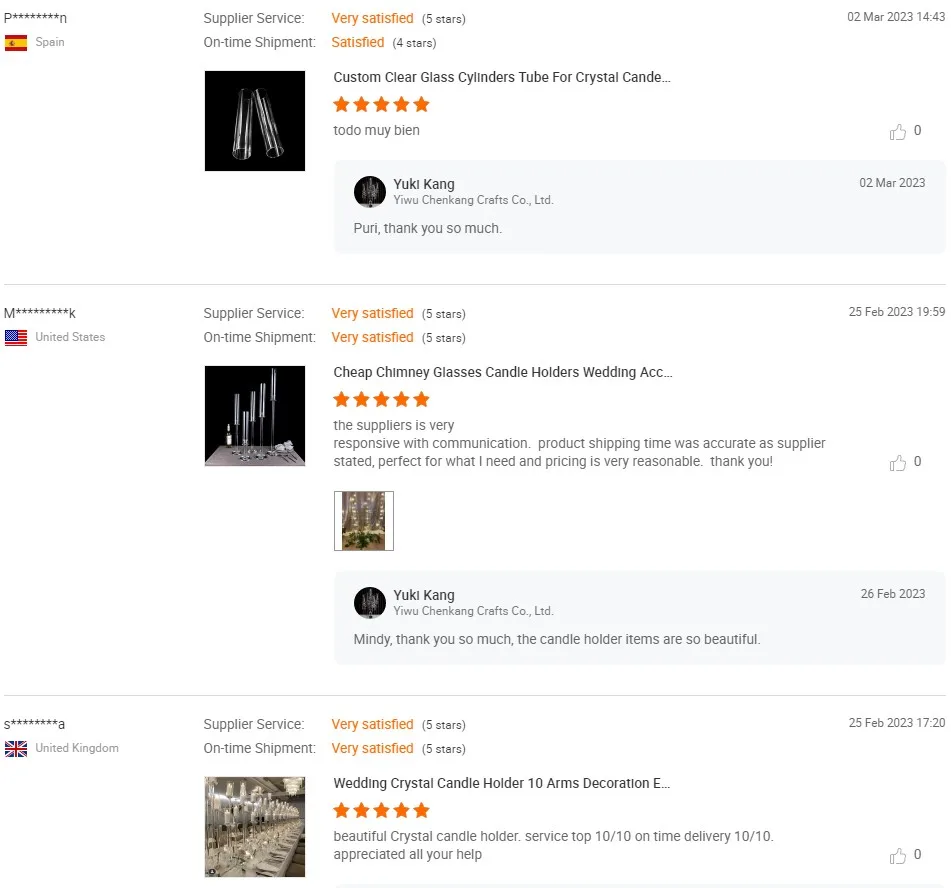951x888 pixels.
Task: Open Wedding Crystal Candle Holder 10 Arms link
Action: 502,784
